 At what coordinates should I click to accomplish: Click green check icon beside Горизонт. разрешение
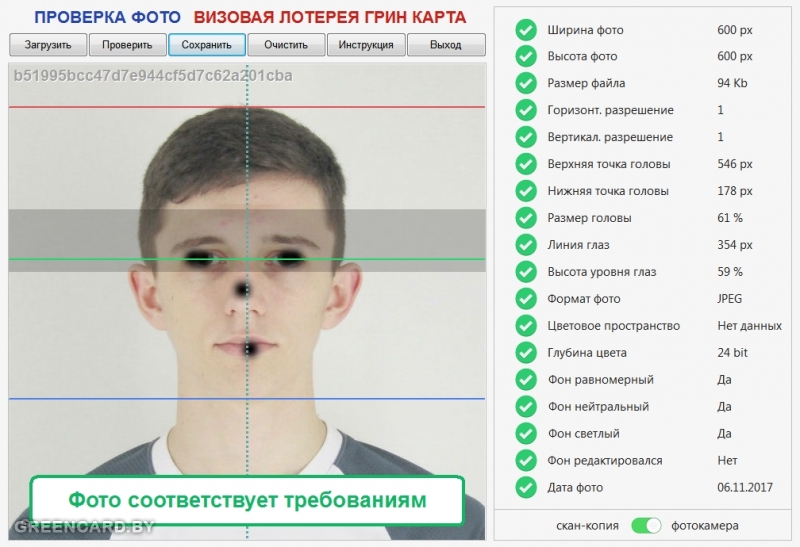pyautogui.click(x=526, y=110)
